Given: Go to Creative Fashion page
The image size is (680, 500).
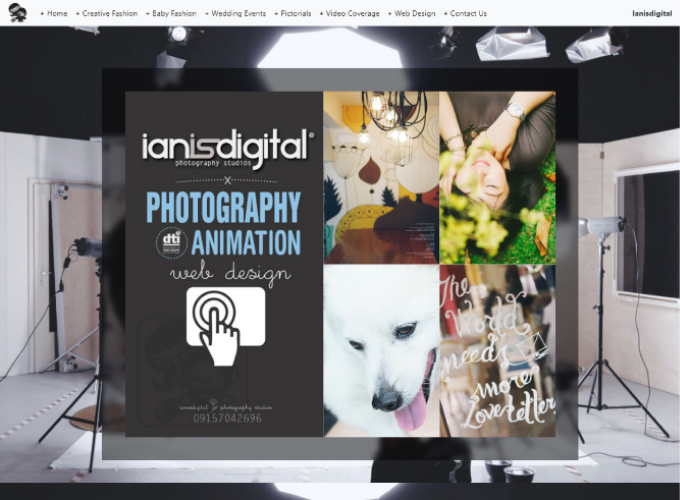Looking at the screenshot, I should (x=107, y=14).
